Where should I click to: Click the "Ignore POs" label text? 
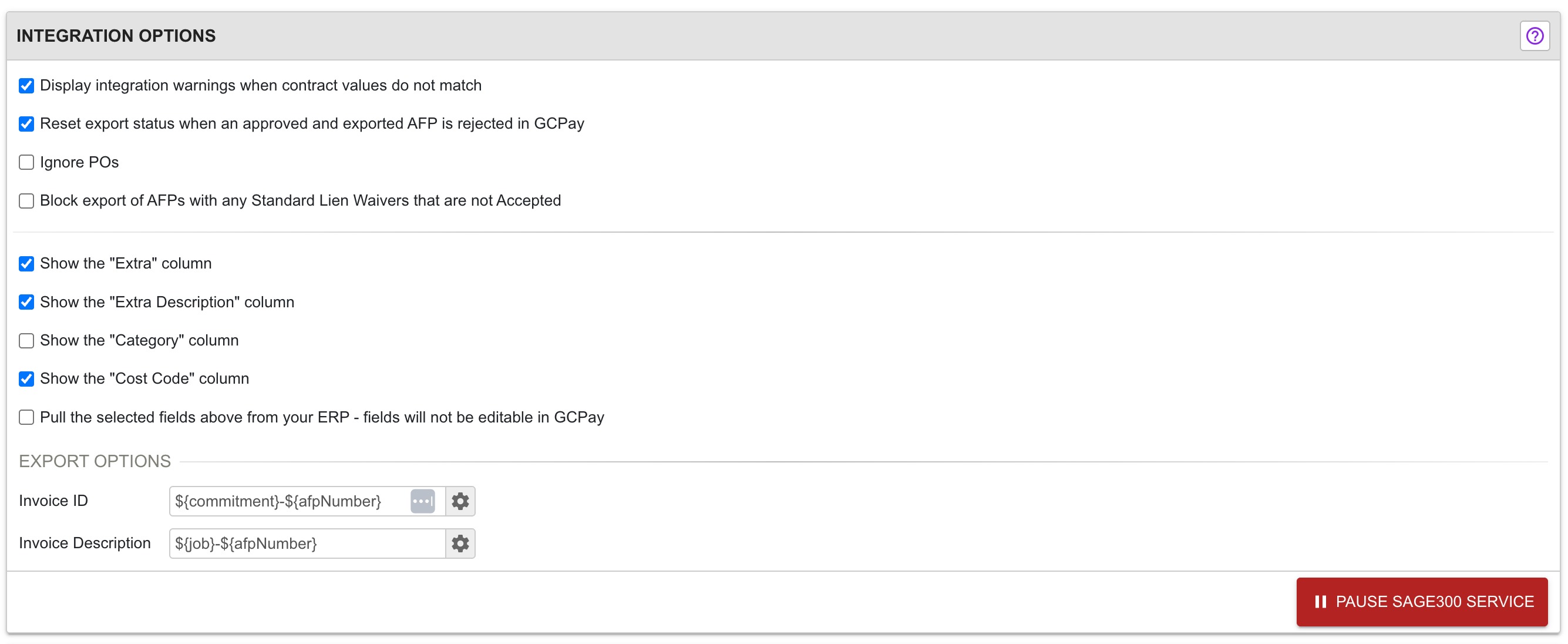click(x=79, y=163)
